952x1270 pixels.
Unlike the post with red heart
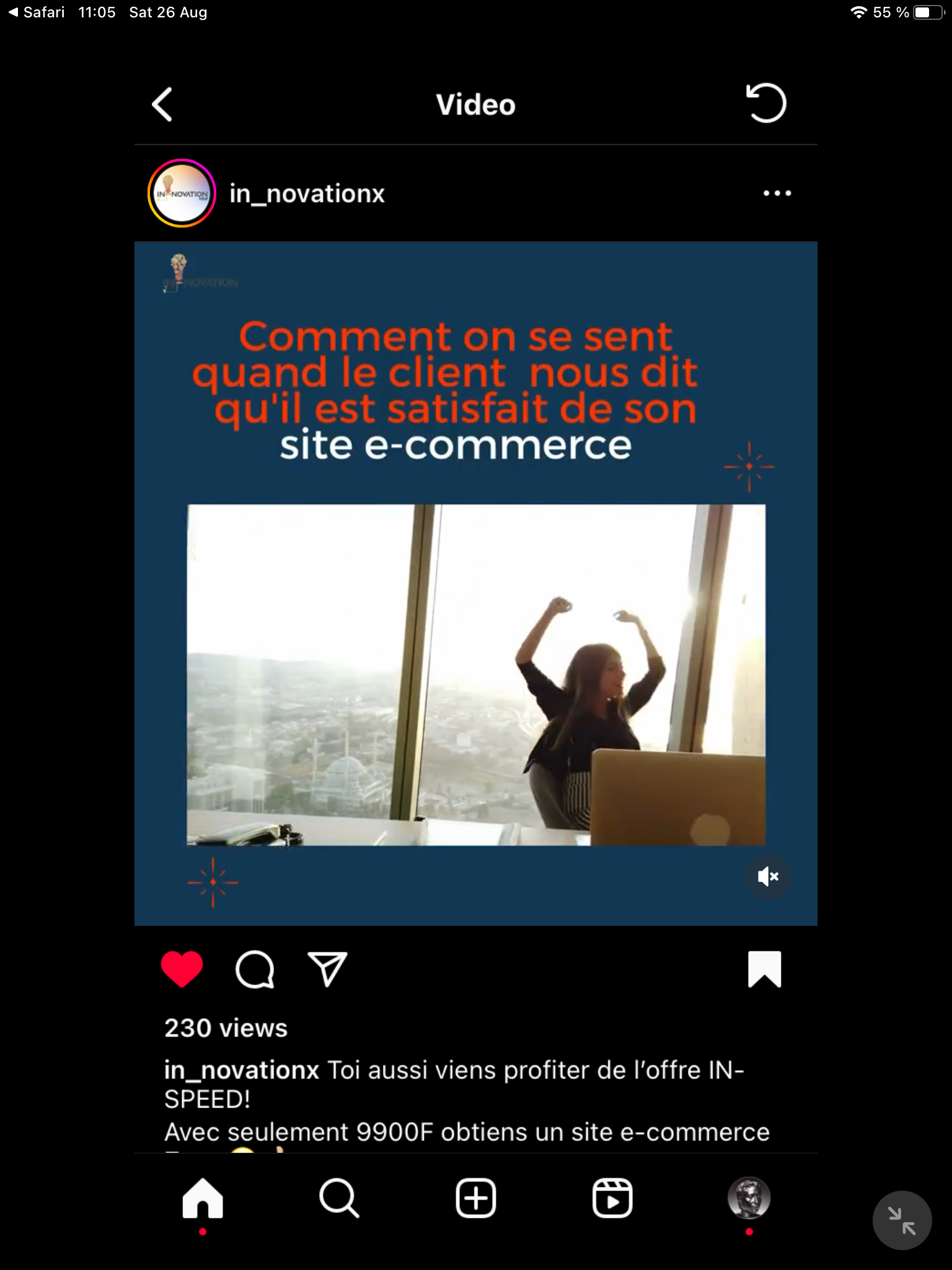[182, 969]
